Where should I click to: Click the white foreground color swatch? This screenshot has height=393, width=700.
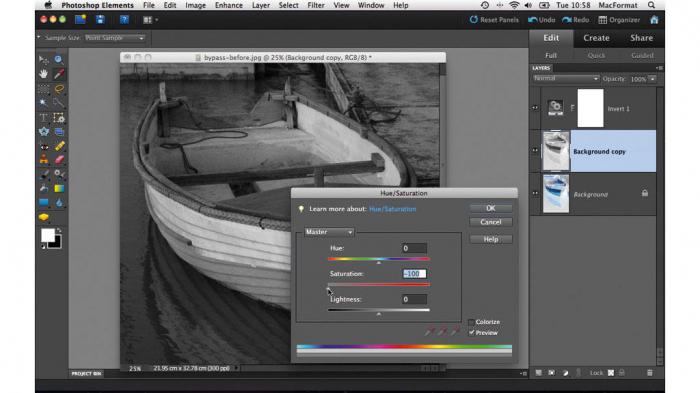pyautogui.click(x=47, y=235)
